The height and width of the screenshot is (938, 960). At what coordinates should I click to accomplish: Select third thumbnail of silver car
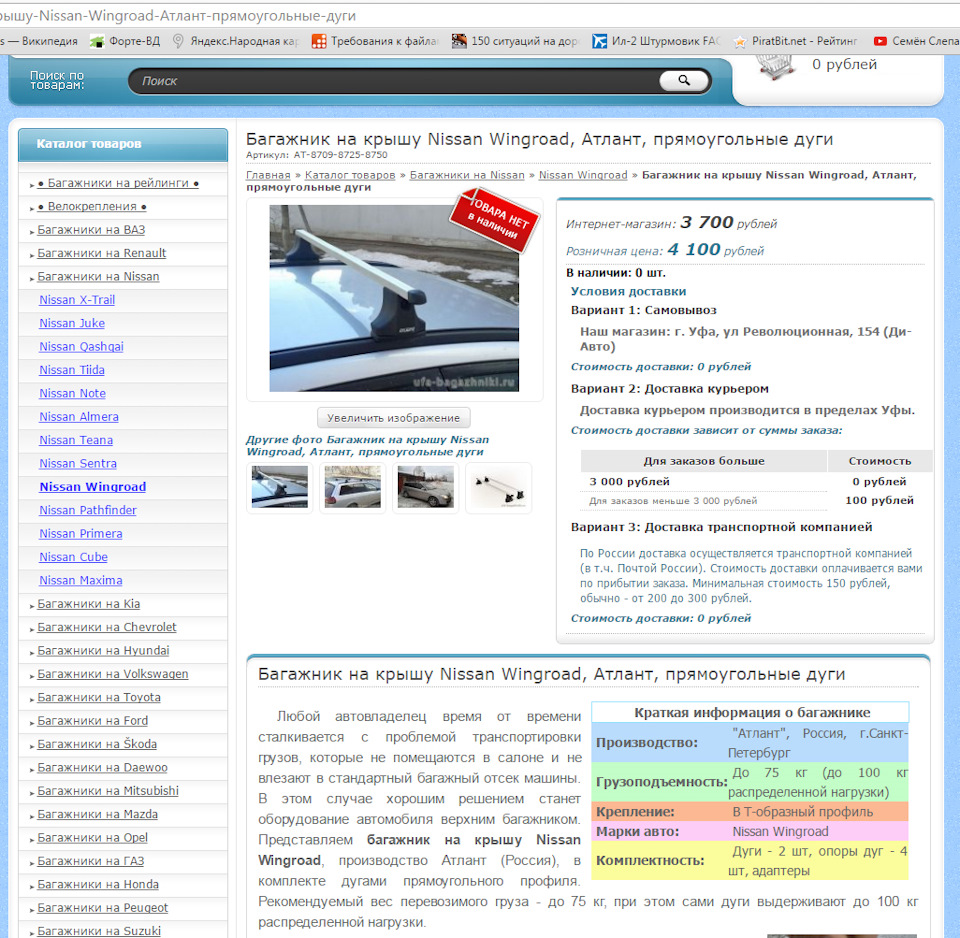[x=426, y=487]
